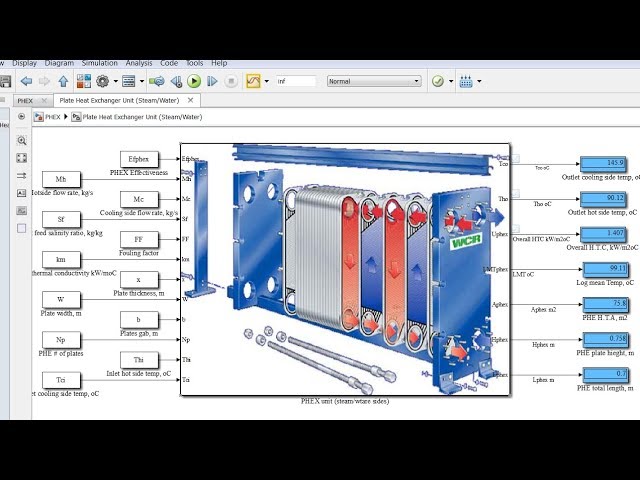Click the Annotation text palette icon
Image resolution: width=640 pixels, height=480 pixels.
(x=22, y=193)
